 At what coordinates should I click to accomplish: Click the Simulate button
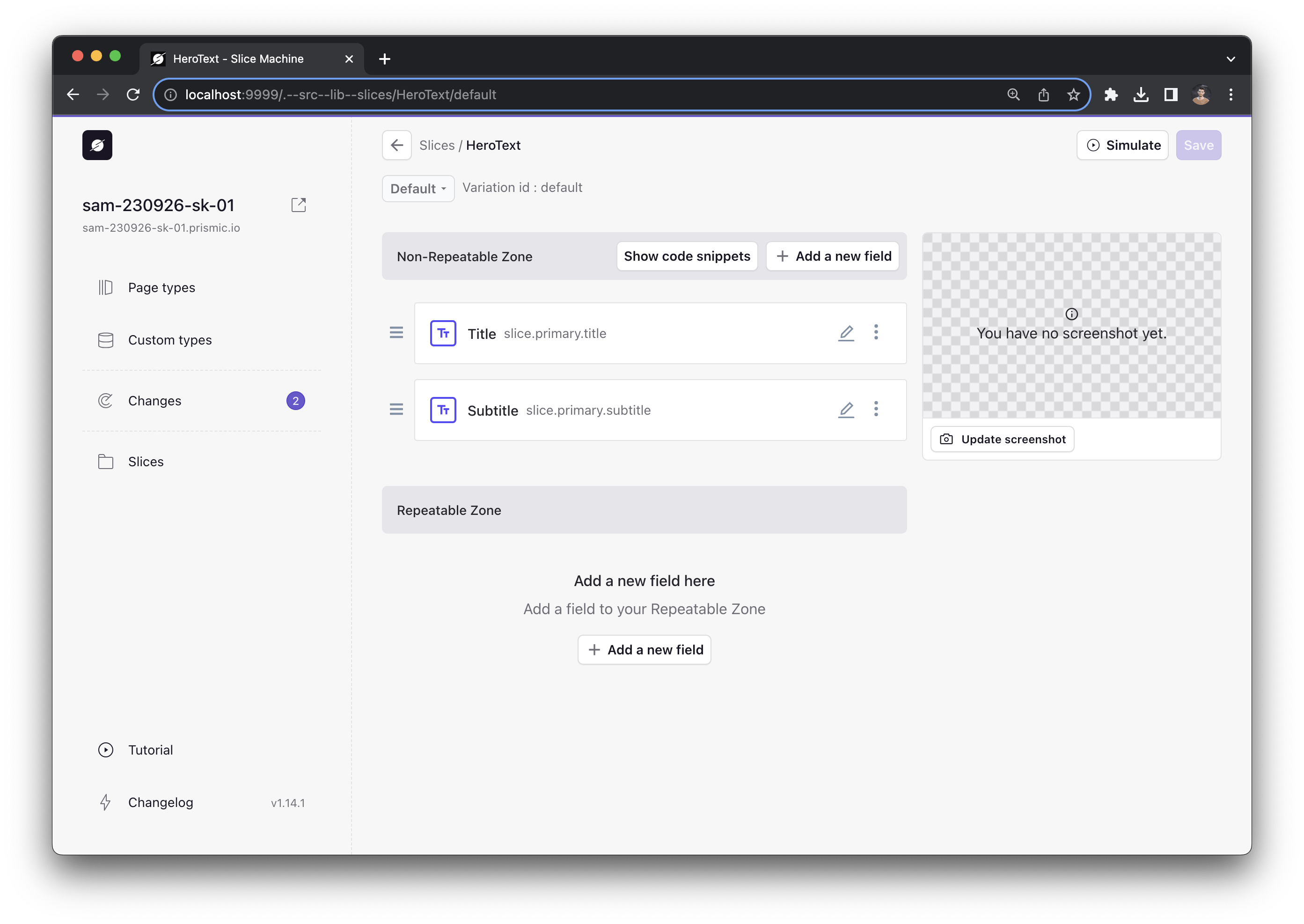(1122, 145)
